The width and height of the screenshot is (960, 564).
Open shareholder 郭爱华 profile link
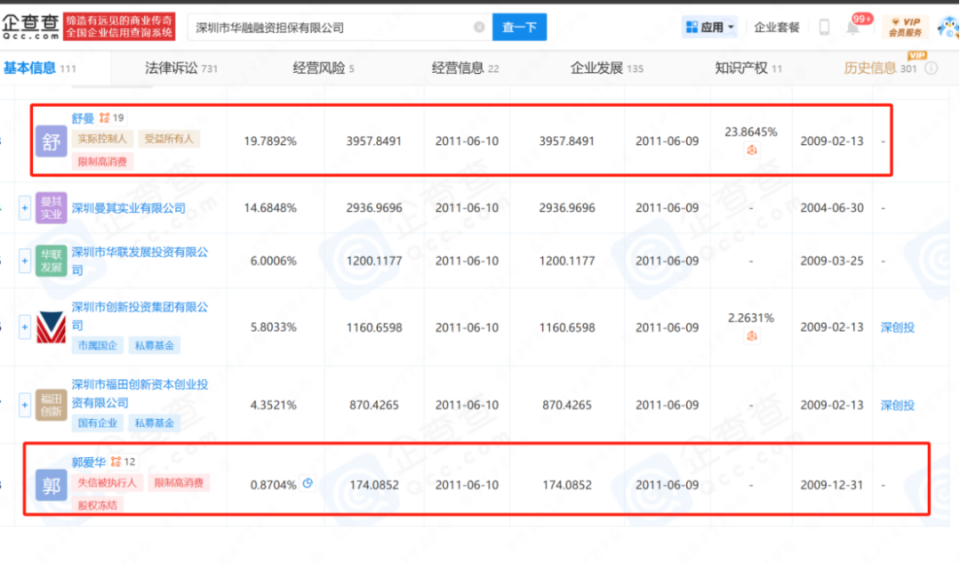89,462
